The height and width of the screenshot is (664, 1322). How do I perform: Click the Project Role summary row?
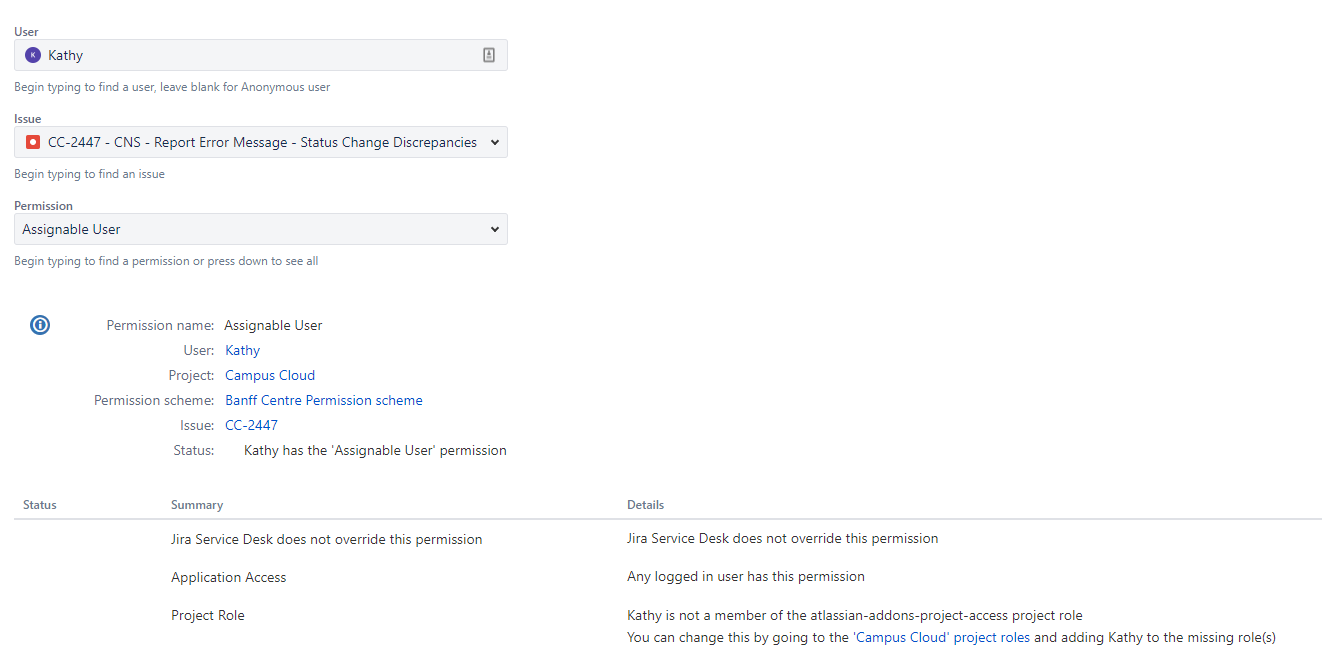208,615
